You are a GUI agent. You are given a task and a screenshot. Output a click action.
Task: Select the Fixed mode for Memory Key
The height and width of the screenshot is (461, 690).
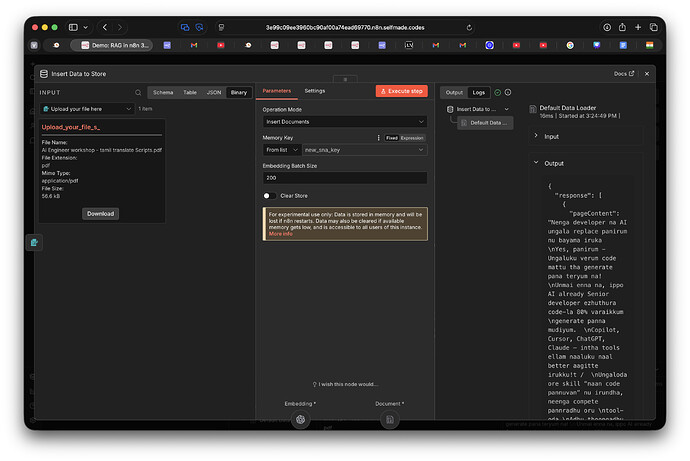pos(392,138)
